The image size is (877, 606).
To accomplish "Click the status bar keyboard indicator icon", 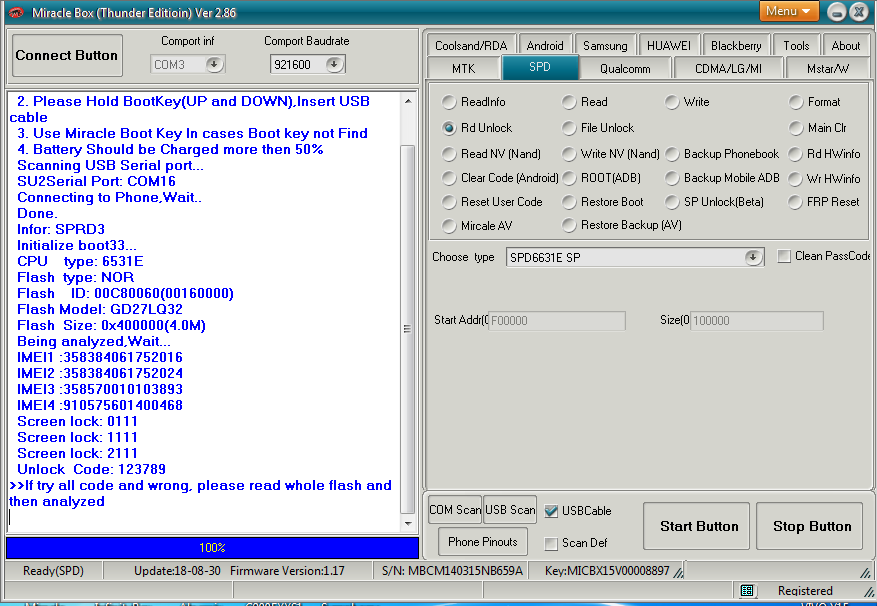I will point(747,590).
